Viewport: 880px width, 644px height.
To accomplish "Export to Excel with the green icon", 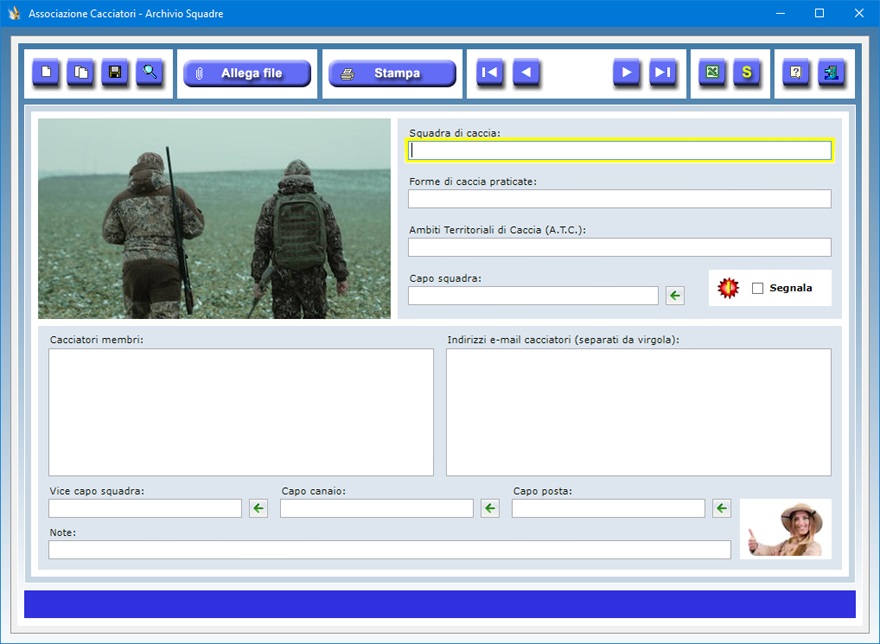I will 712,72.
